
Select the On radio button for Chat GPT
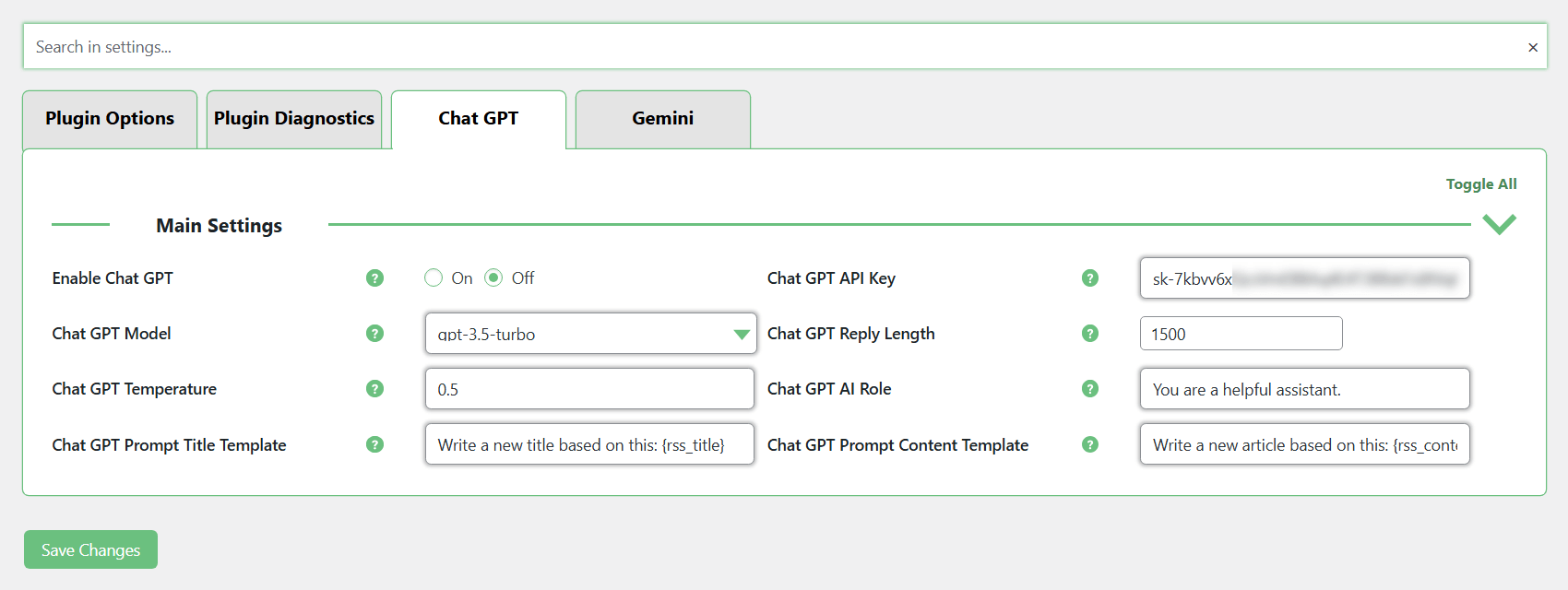pos(434,278)
